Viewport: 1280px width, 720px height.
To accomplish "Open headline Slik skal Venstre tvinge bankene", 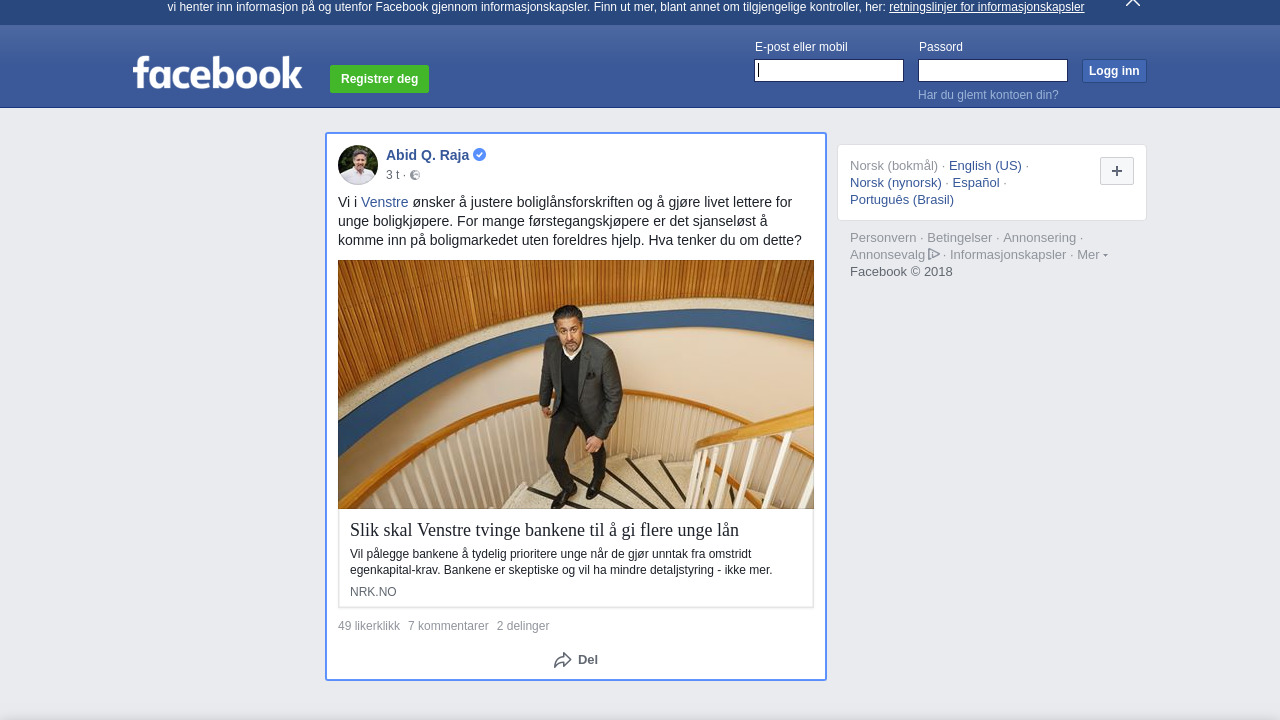I will point(544,530).
